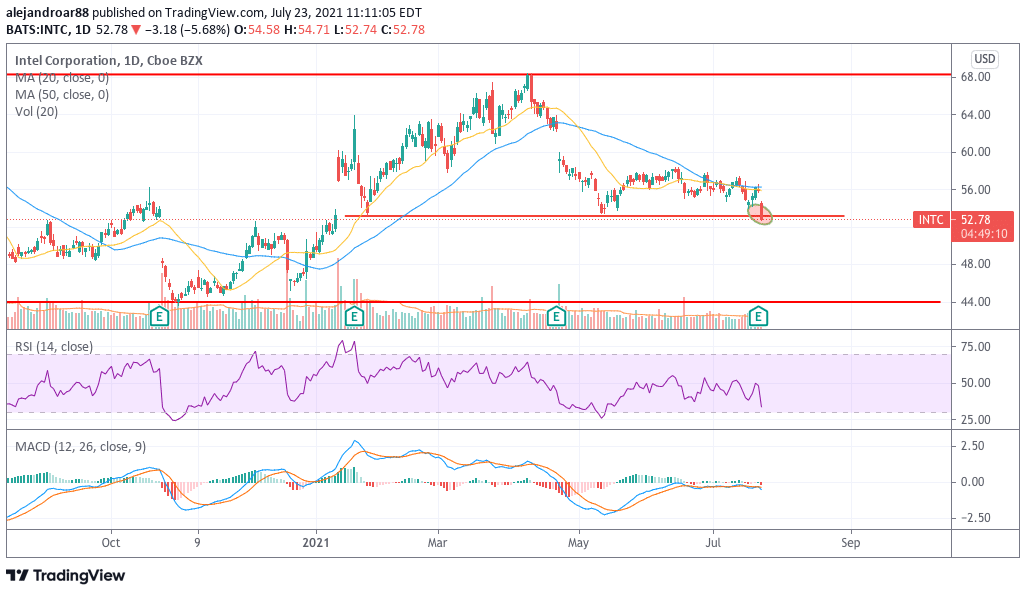Select the RSI (14, close) indicator label
This screenshot has height=594, width=1026.
(x=54, y=347)
